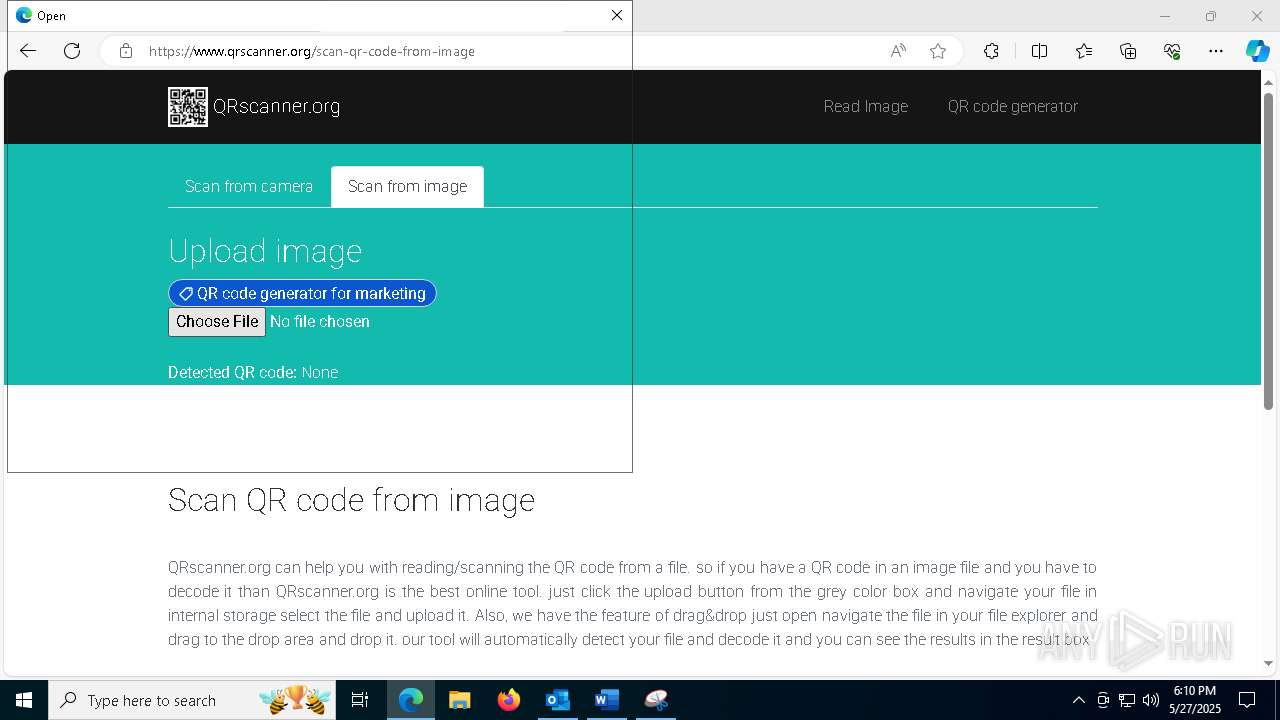Open File Explorer from taskbar
This screenshot has width=1280, height=720.
(x=460, y=700)
